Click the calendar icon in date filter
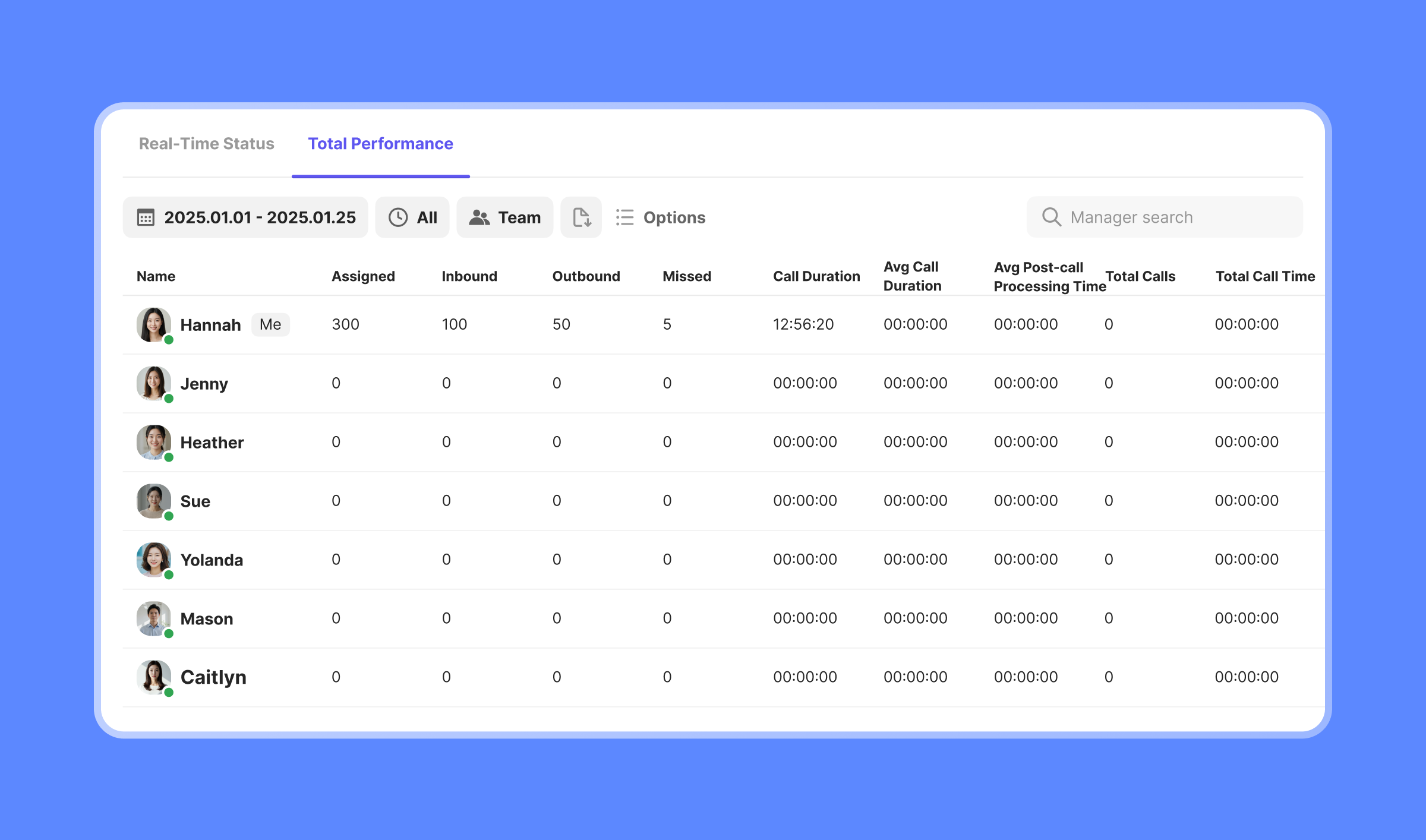 pyautogui.click(x=146, y=217)
